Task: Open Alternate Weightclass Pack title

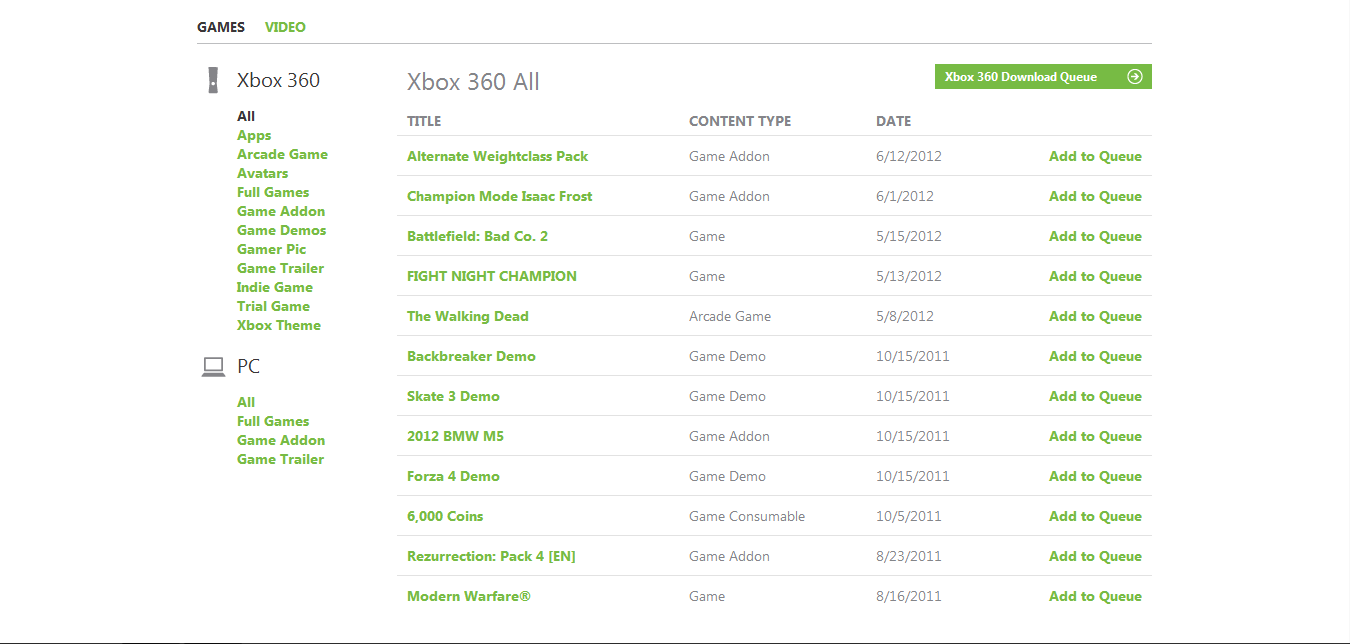Action: click(497, 156)
